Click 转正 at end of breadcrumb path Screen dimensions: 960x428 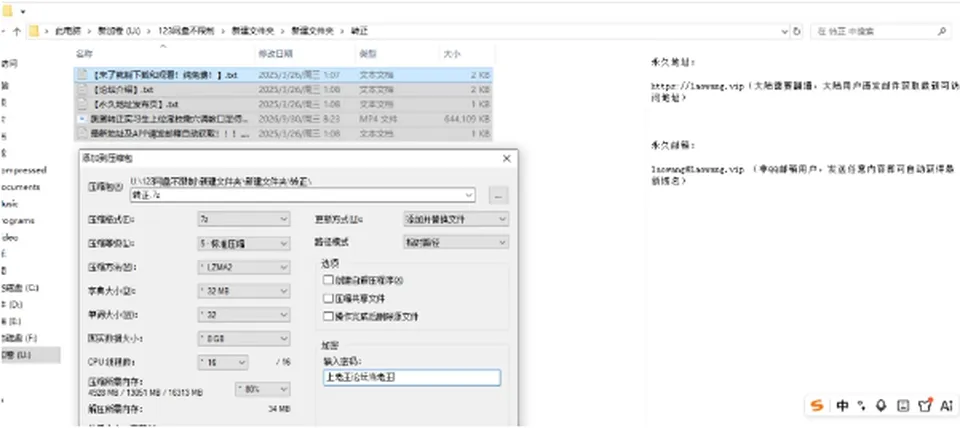point(359,31)
